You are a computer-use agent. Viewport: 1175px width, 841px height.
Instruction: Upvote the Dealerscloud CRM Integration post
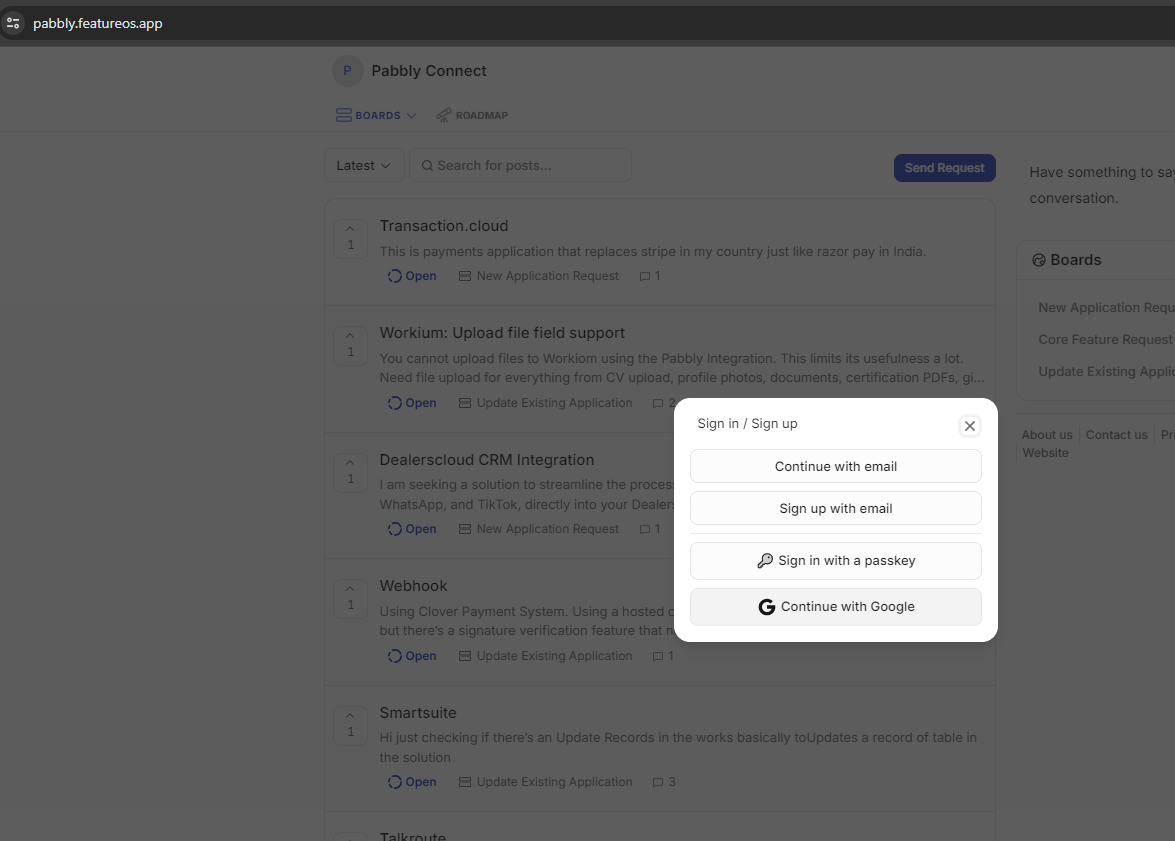[351, 472]
